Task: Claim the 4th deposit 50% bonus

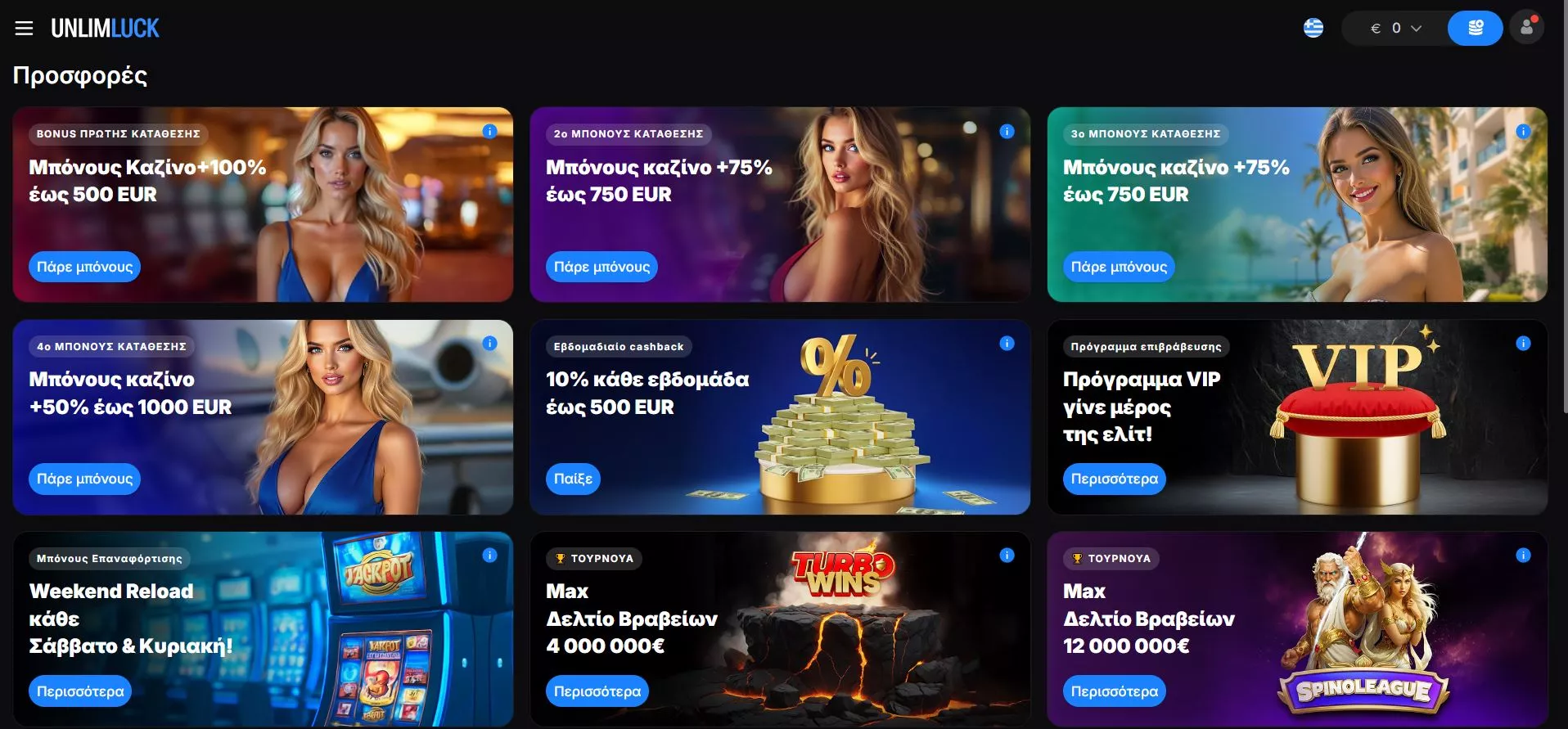Action: coord(85,479)
